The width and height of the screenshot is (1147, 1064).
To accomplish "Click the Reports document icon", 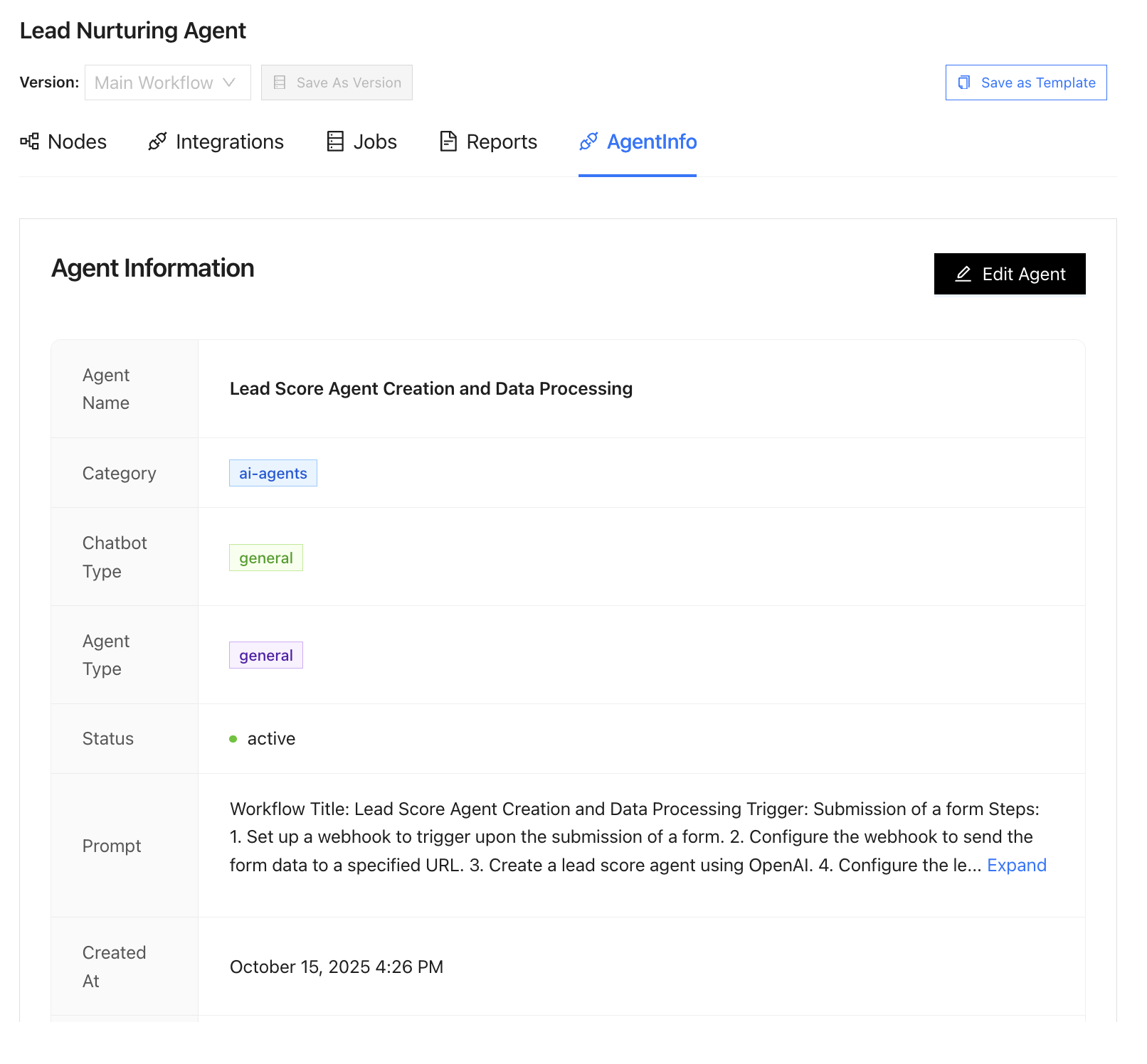I will click(448, 142).
